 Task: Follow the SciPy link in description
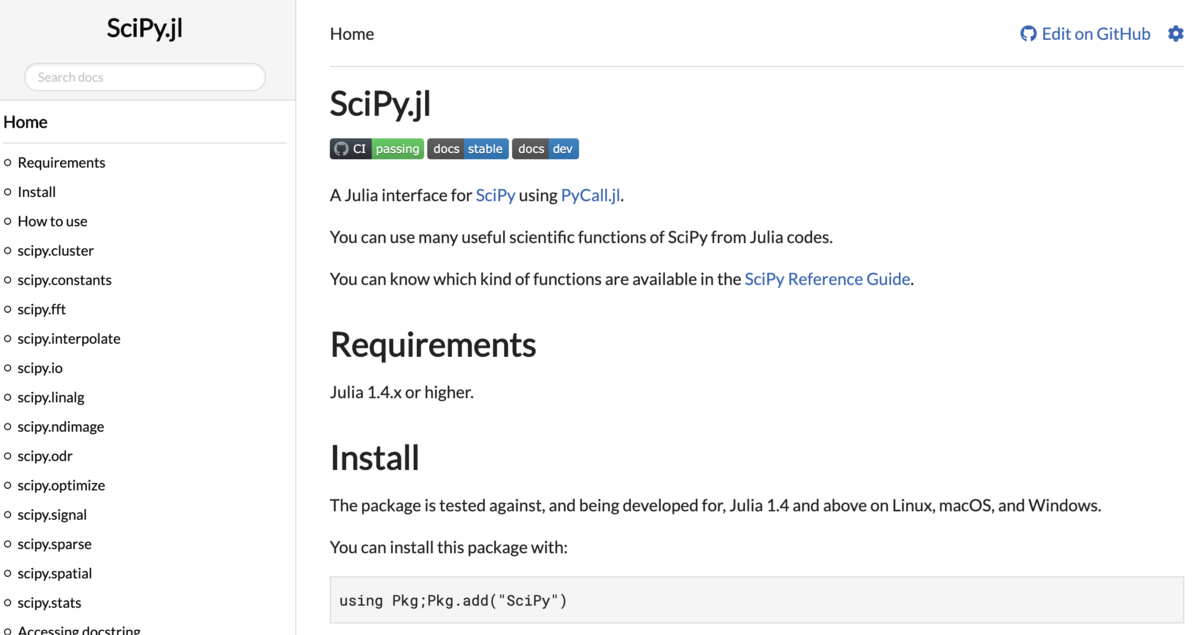point(495,195)
